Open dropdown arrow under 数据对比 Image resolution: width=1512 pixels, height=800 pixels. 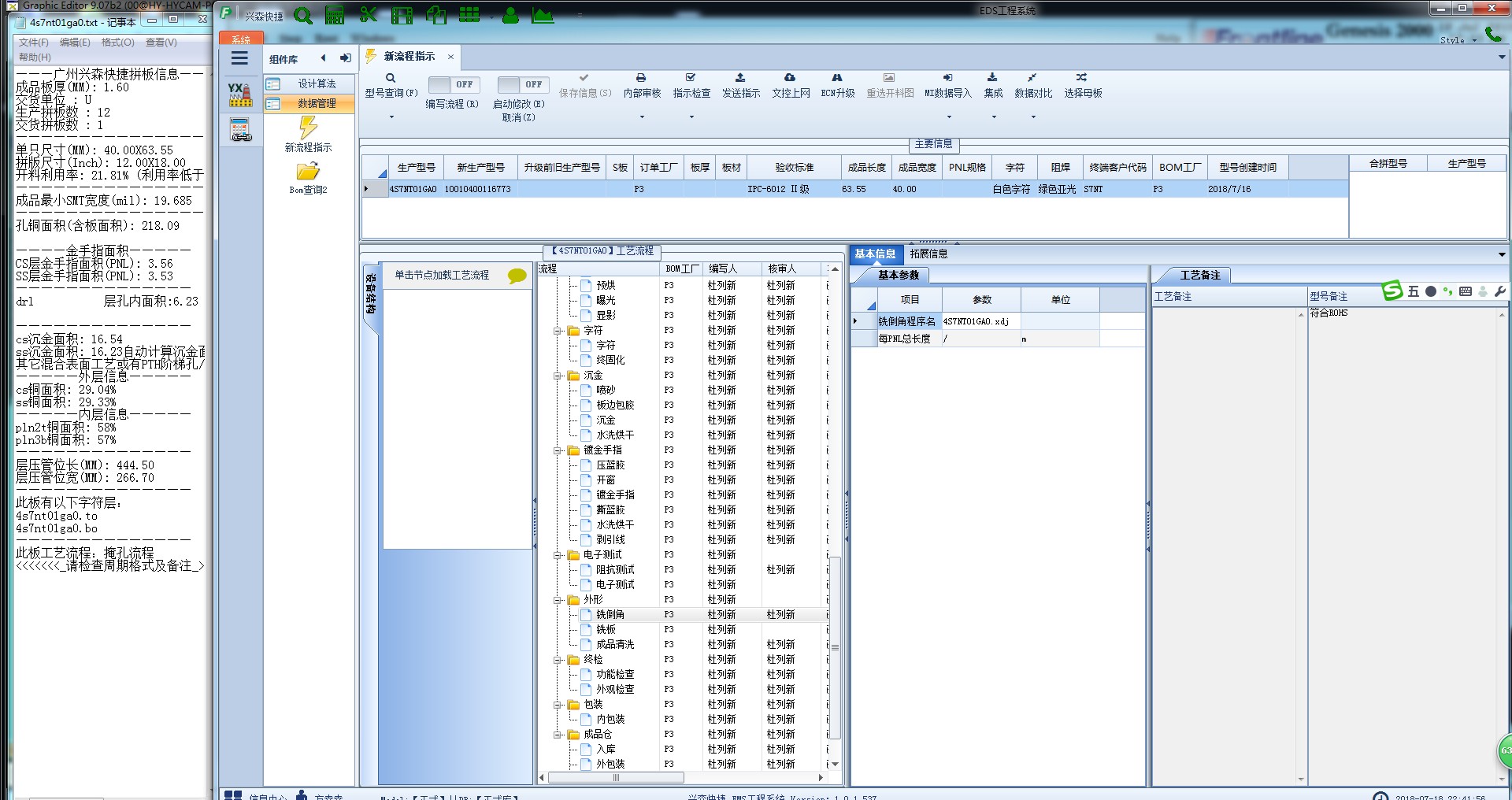pos(1034,117)
